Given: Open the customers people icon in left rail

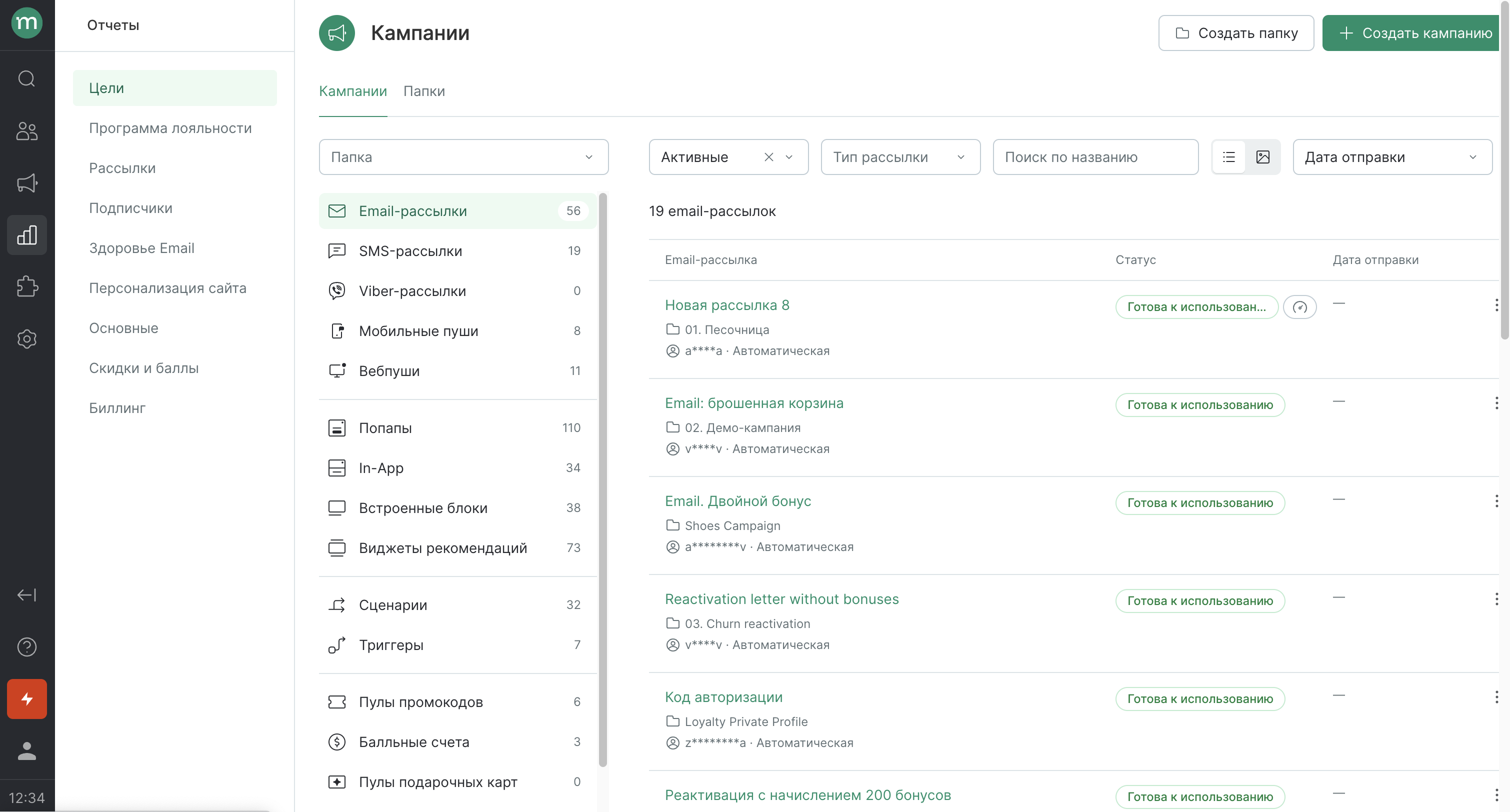Looking at the screenshot, I should pyautogui.click(x=27, y=130).
